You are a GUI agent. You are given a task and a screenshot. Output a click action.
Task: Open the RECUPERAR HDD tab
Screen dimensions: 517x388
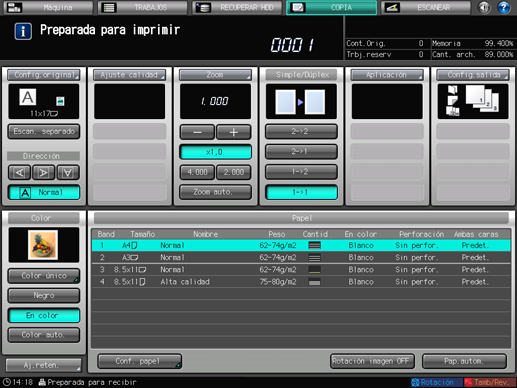click(x=237, y=7)
